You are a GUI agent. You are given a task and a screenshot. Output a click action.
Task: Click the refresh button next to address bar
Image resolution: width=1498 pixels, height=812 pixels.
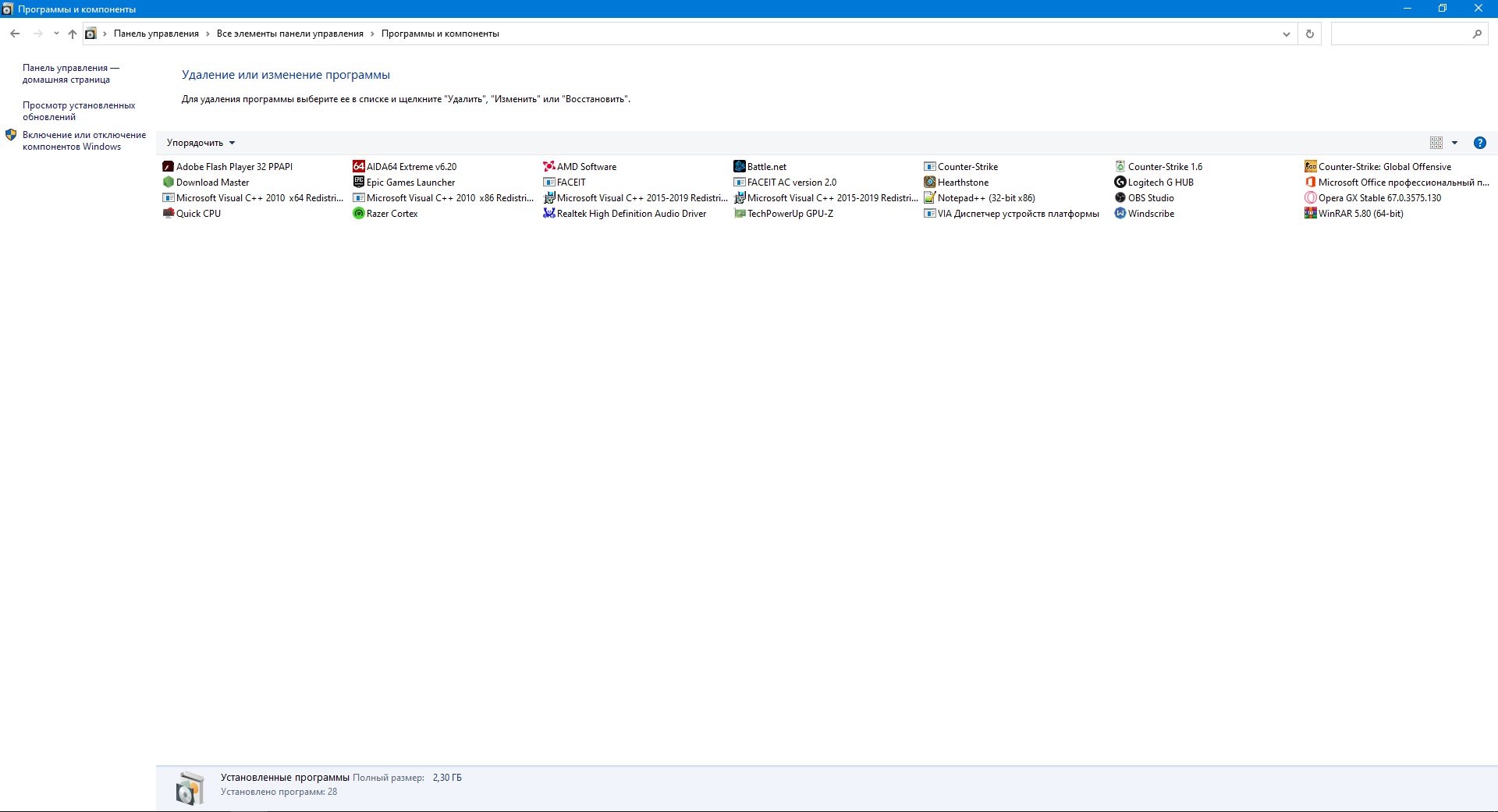1309,34
